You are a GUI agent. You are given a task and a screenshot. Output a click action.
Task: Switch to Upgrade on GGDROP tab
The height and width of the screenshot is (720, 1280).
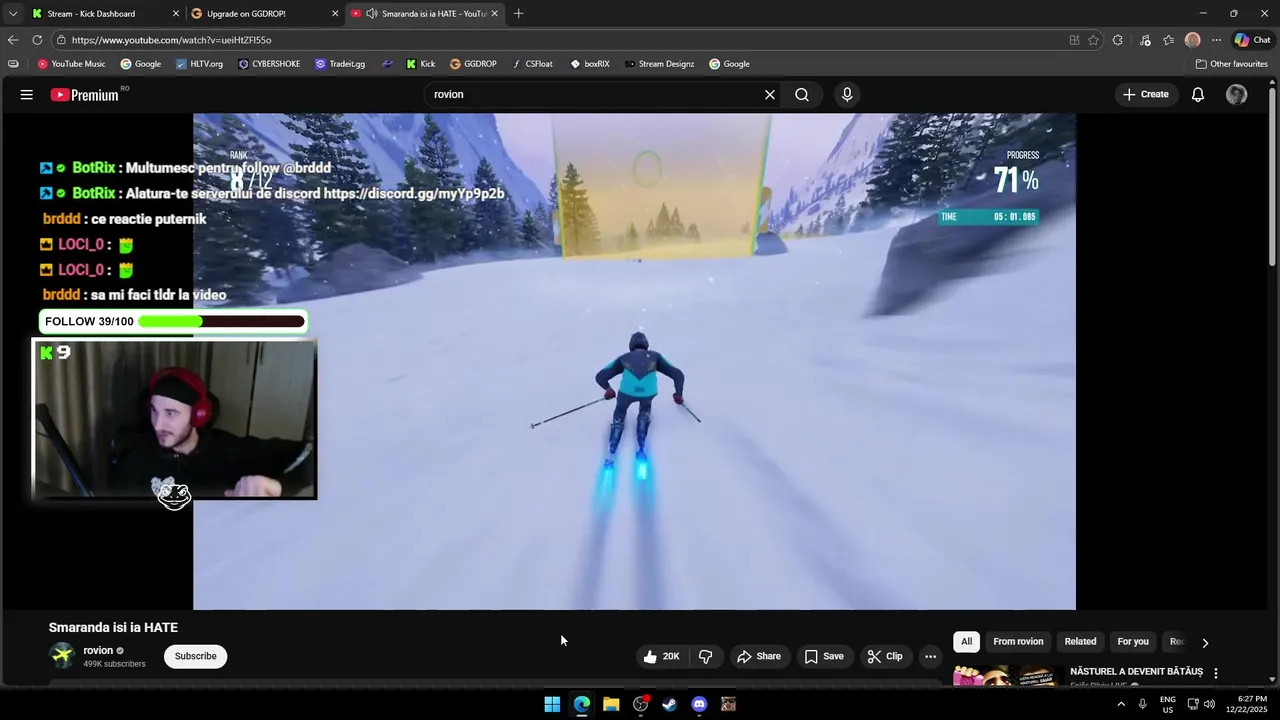[x=265, y=14]
